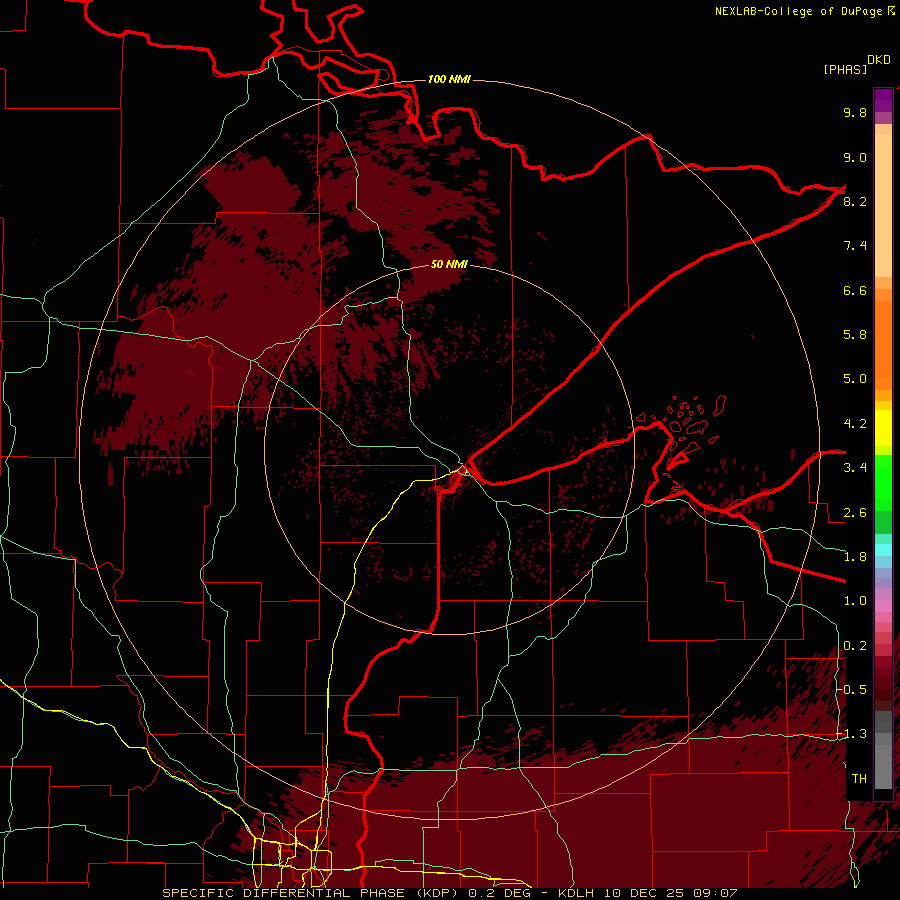
Task: Click the 100 NMI range ring label
Action: tap(449, 79)
